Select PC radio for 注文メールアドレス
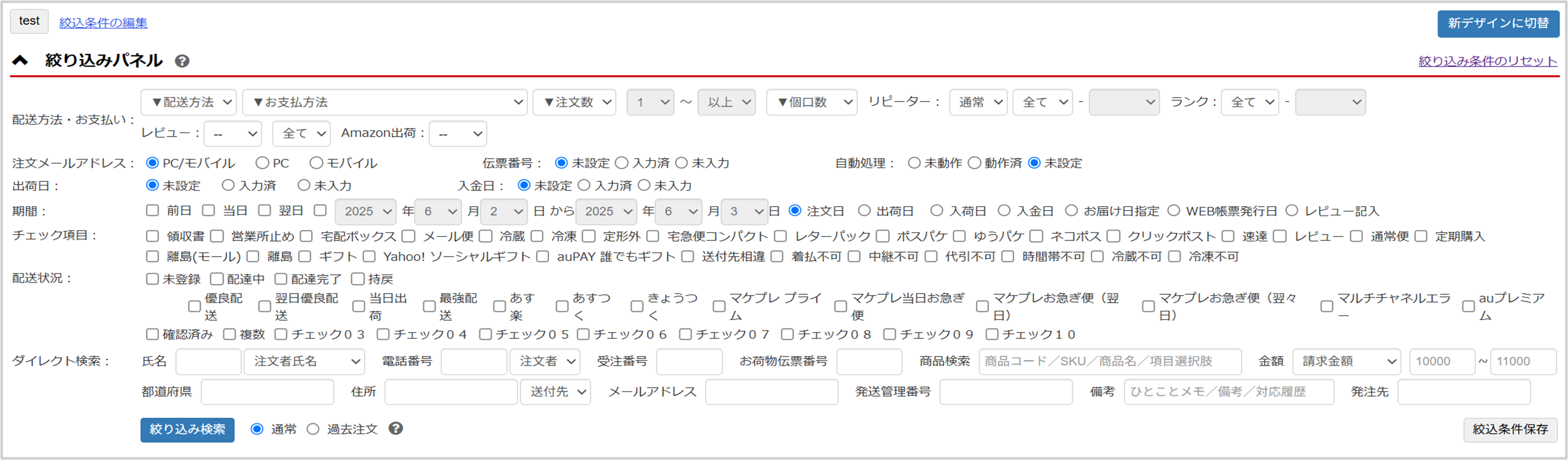This screenshot has height=460, width=1568. (262, 163)
